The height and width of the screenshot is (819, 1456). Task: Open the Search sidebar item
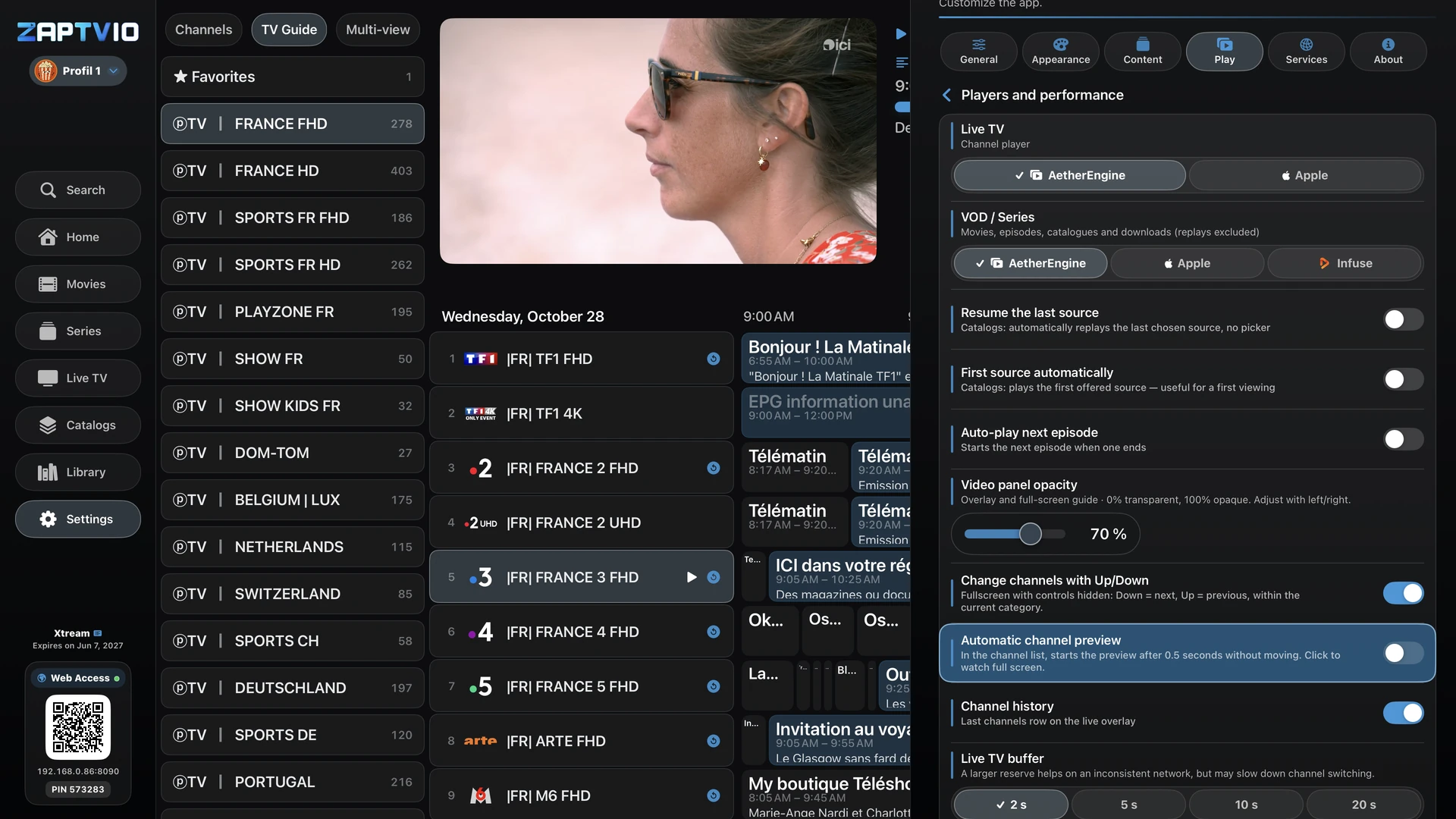[x=78, y=190]
